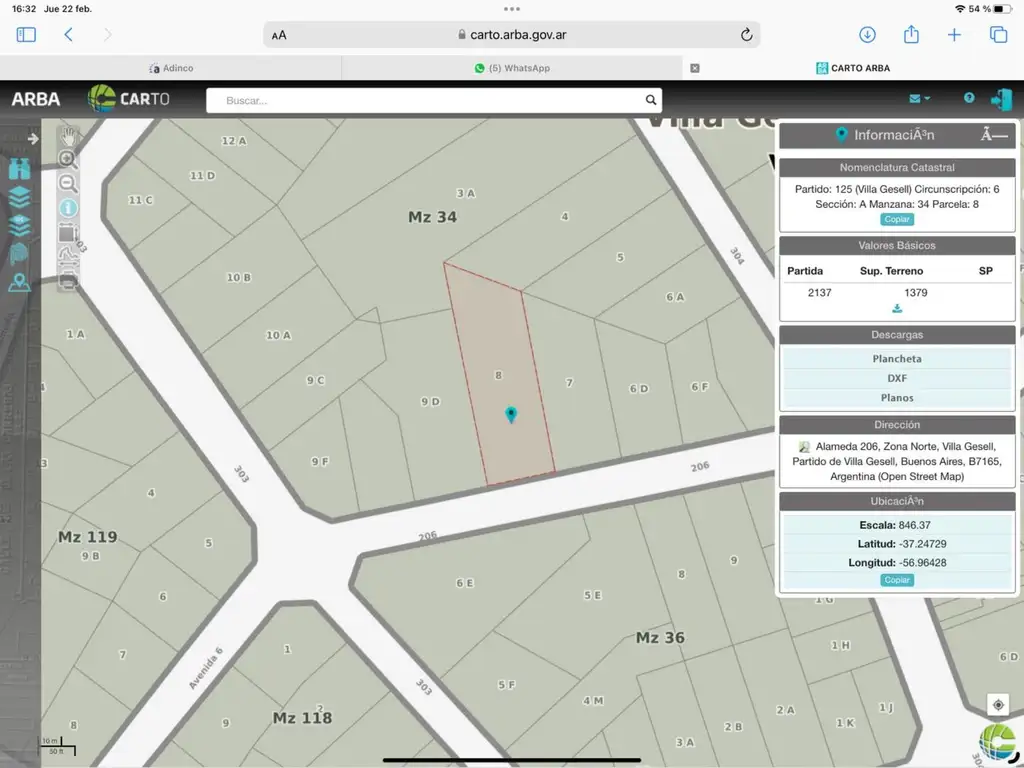Expand the left sidebar arrow
This screenshot has height=768, width=1024.
pyautogui.click(x=32, y=139)
